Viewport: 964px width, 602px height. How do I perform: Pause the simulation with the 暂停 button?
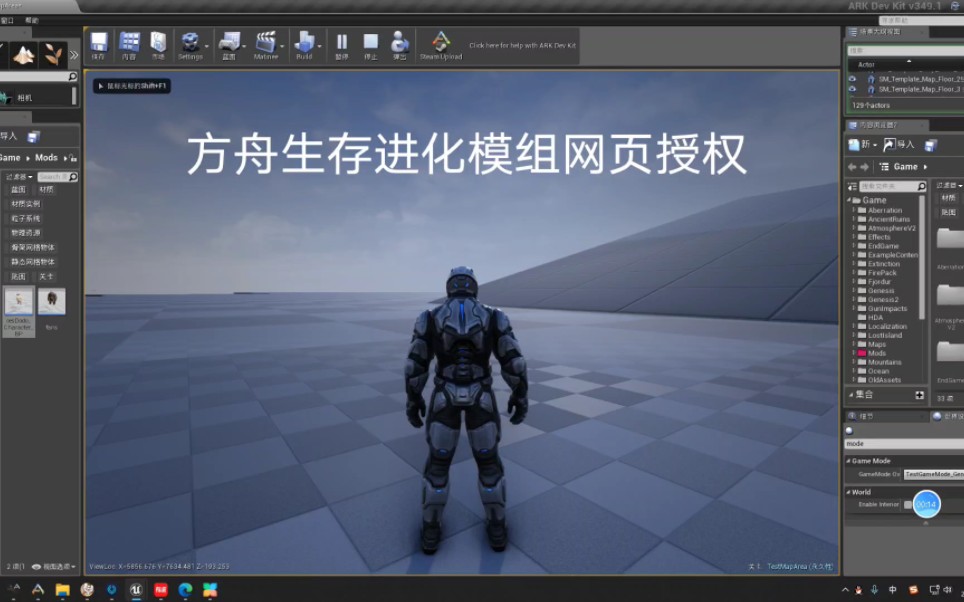[x=342, y=44]
